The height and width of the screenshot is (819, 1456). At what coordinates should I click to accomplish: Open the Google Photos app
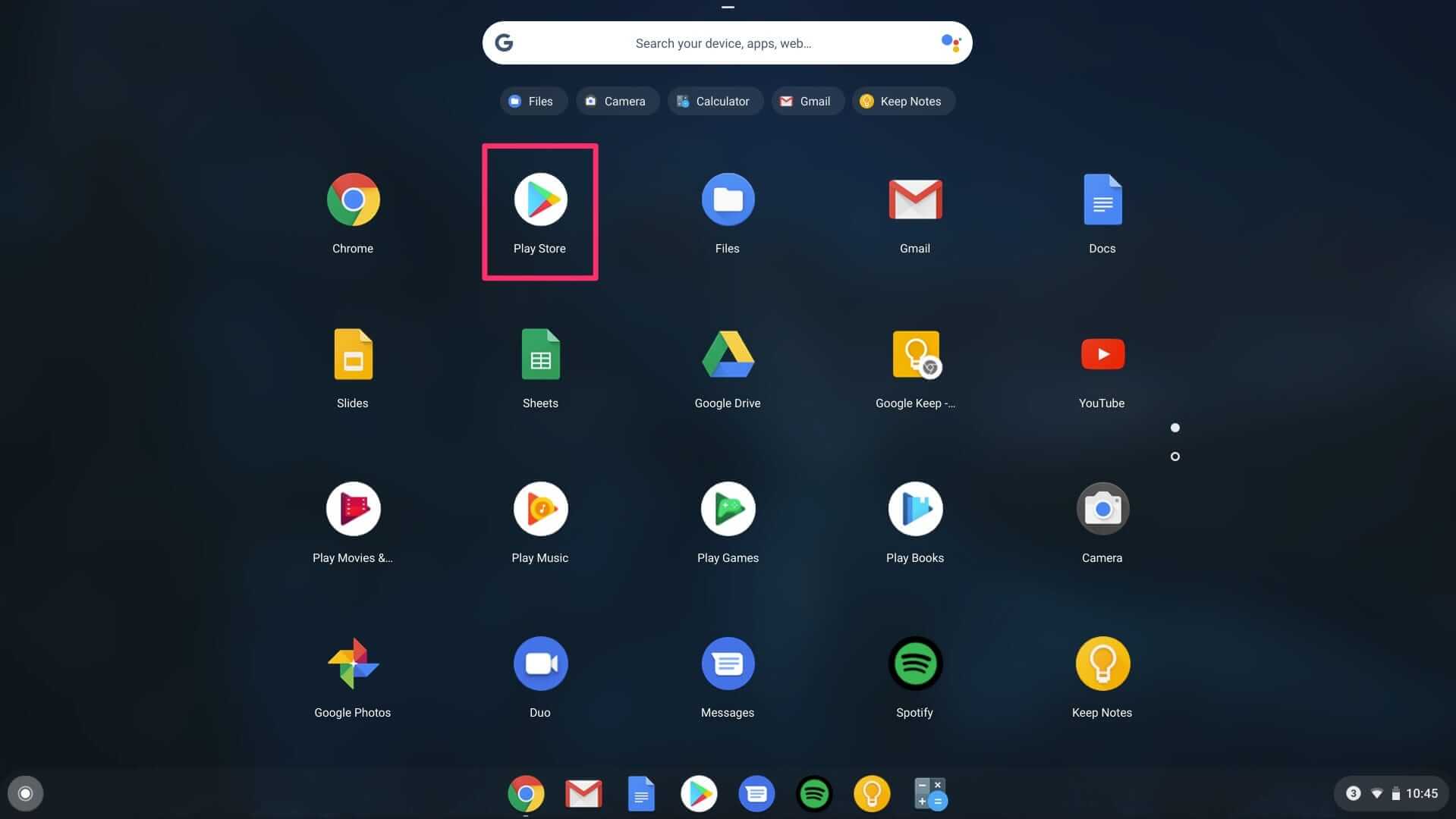[353, 664]
